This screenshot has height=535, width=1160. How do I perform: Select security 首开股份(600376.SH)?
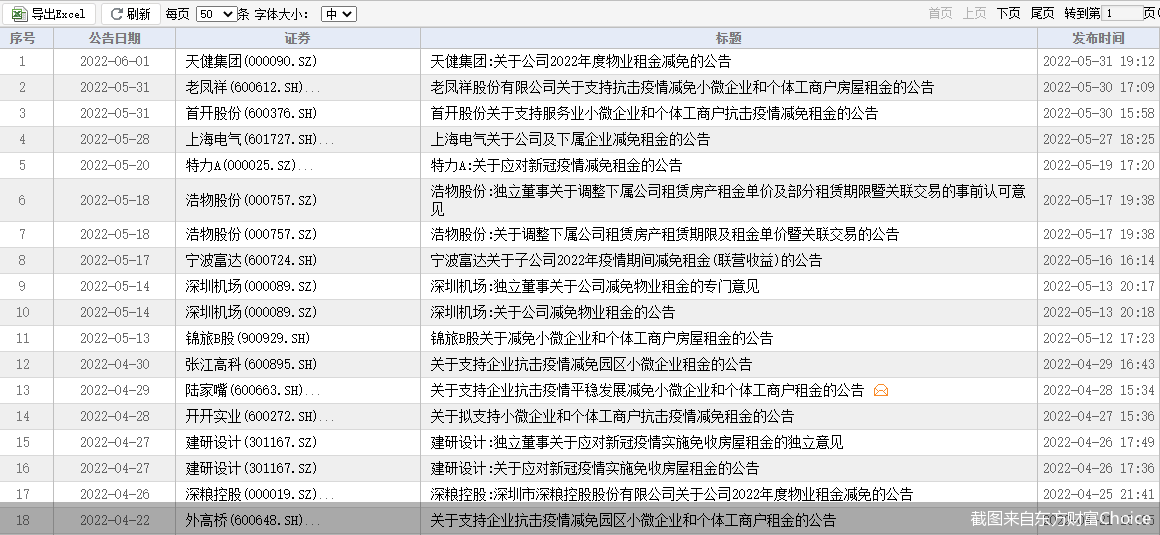pyautogui.click(x=251, y=113)
